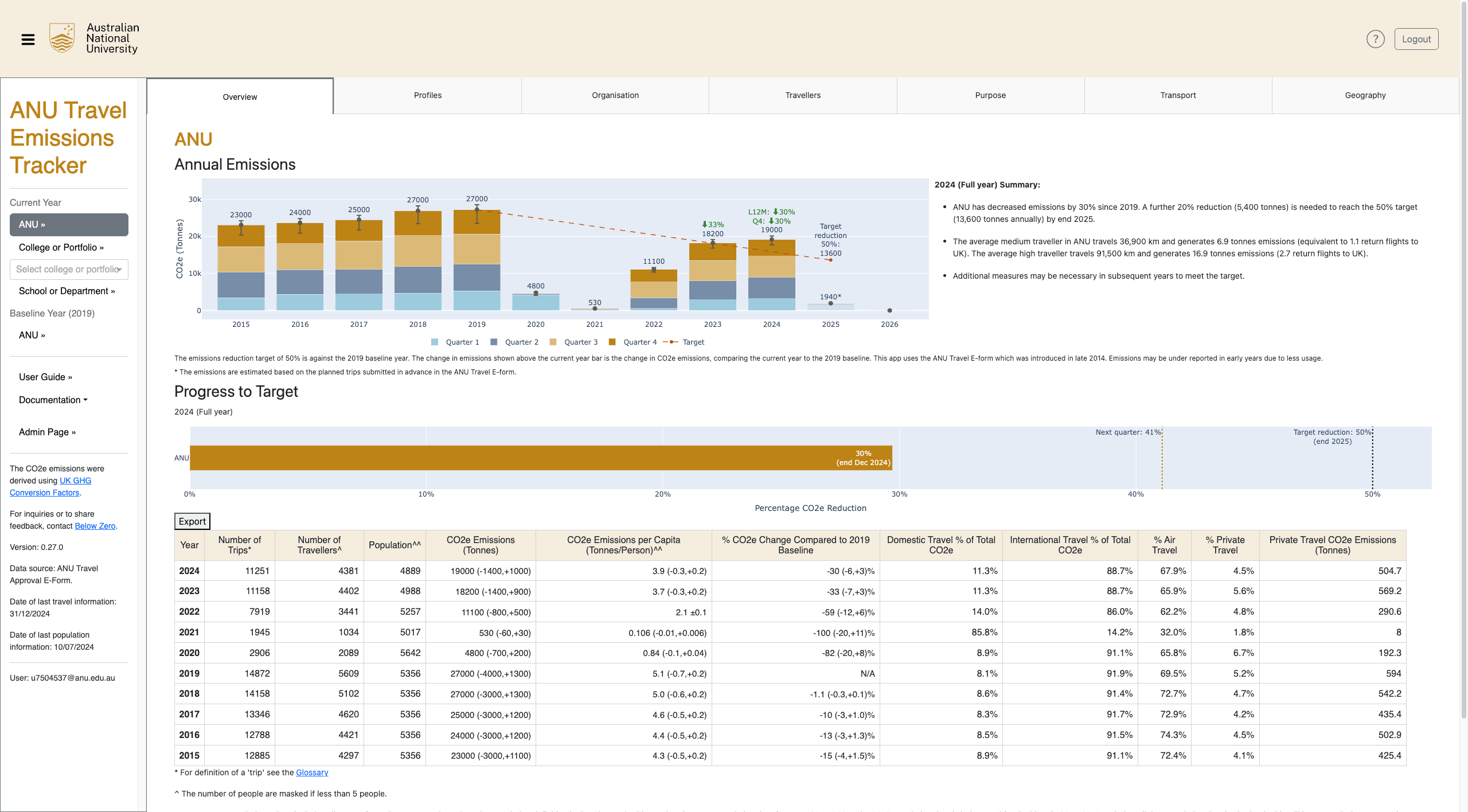
Task: Click the 2020 emissions bar labelled 4800
Action: (x=536, y=302)
